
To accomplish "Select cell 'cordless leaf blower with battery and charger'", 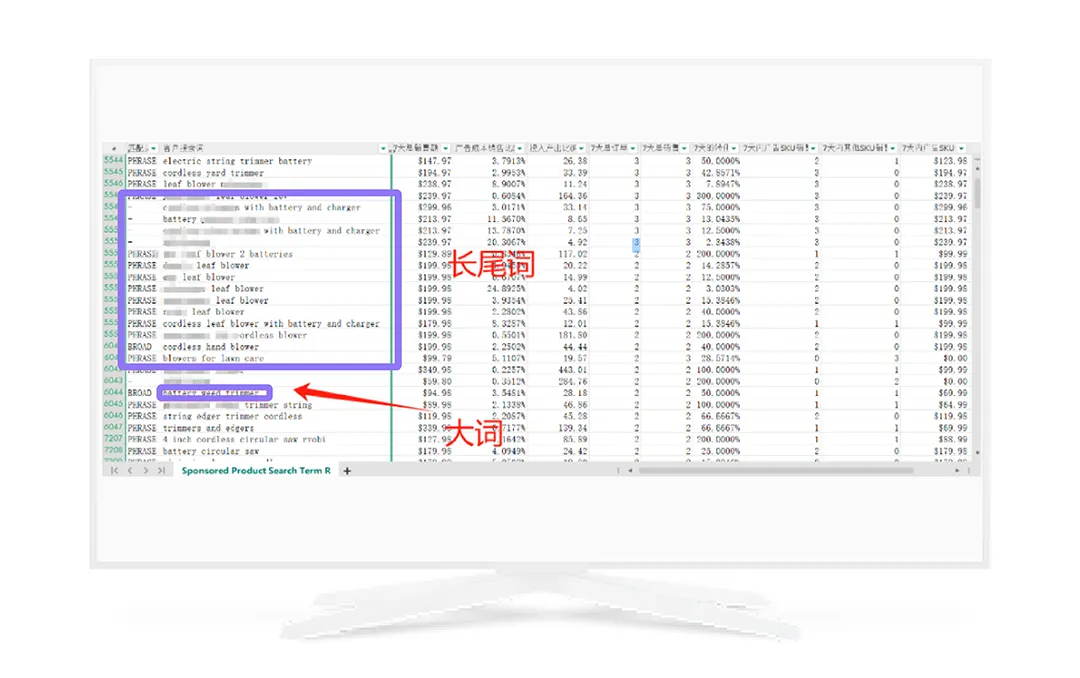I will click(271, 324).
